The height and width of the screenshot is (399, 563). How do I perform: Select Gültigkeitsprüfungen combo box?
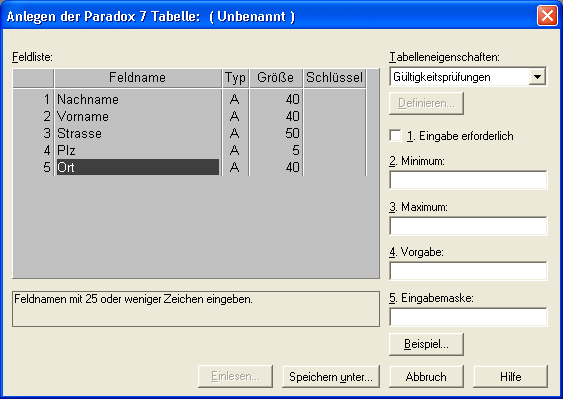[x=468, y=77]
